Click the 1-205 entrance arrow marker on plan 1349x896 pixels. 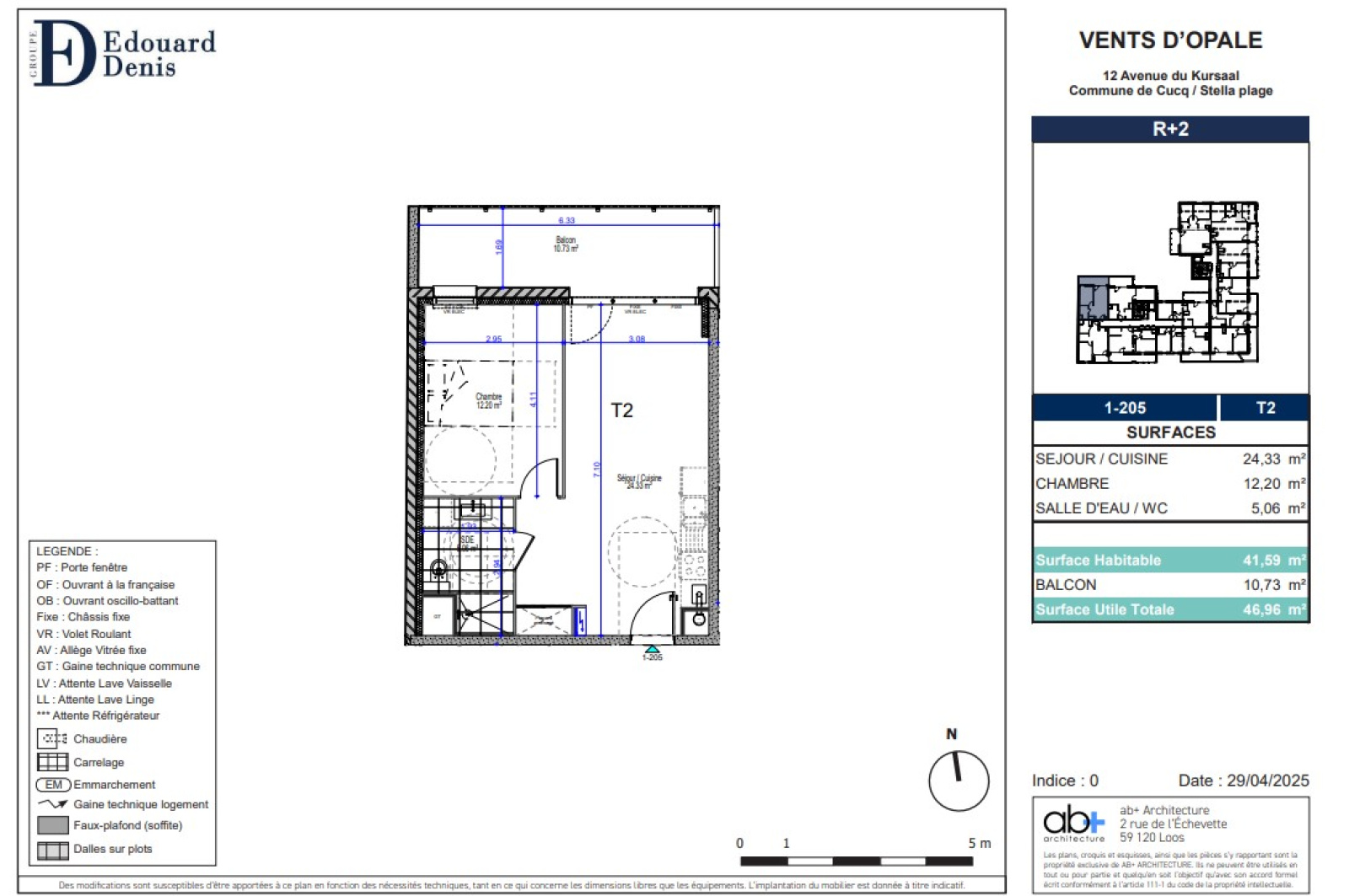tap(652, 649)
